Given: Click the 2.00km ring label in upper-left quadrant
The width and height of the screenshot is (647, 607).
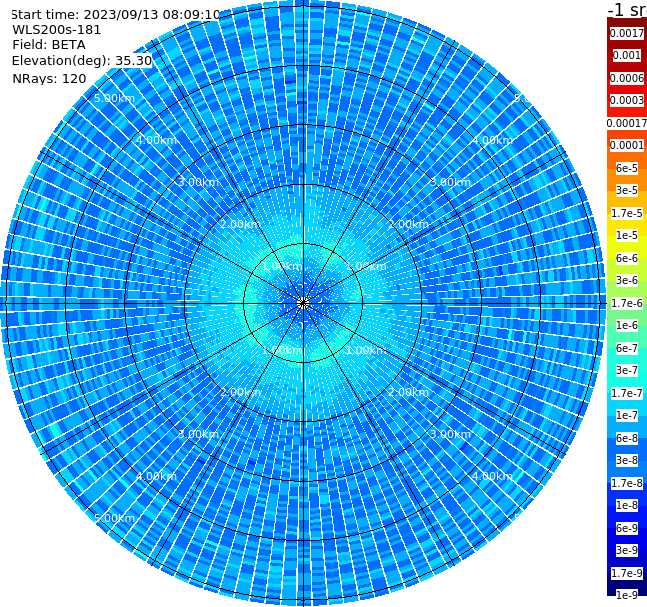Looking at the screenshot, I should pos(241,224).
